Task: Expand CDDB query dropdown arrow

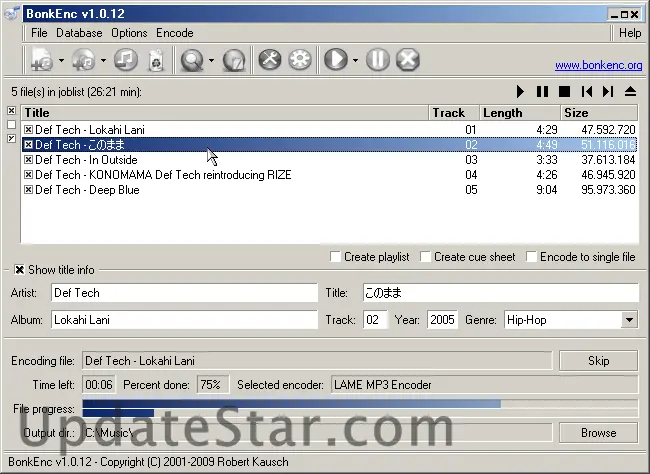Action: (x=211, y=61)
